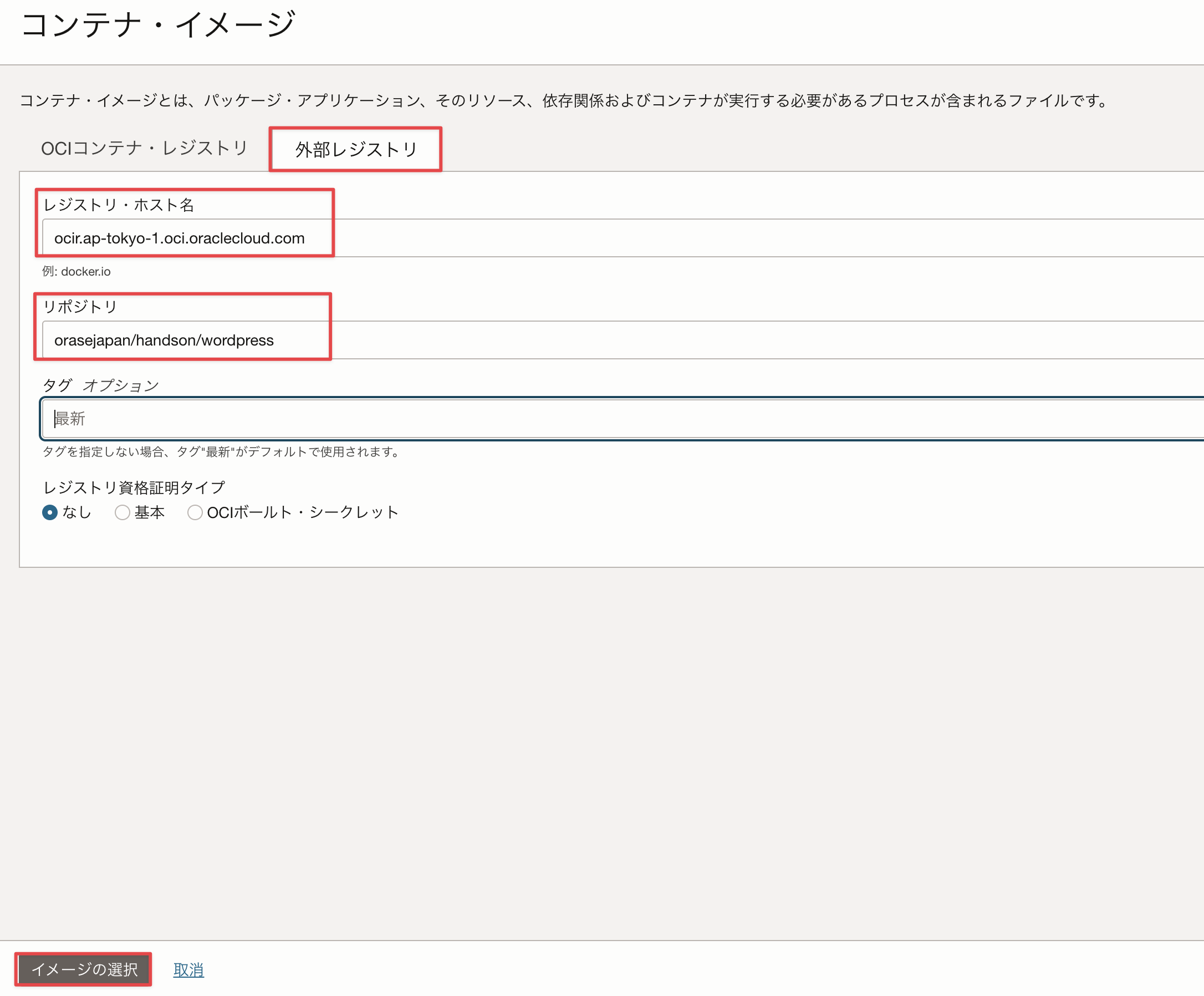Click the tag default 最新 help text
The height and width of the screenshot is (996, 1204).
[221, 452]
